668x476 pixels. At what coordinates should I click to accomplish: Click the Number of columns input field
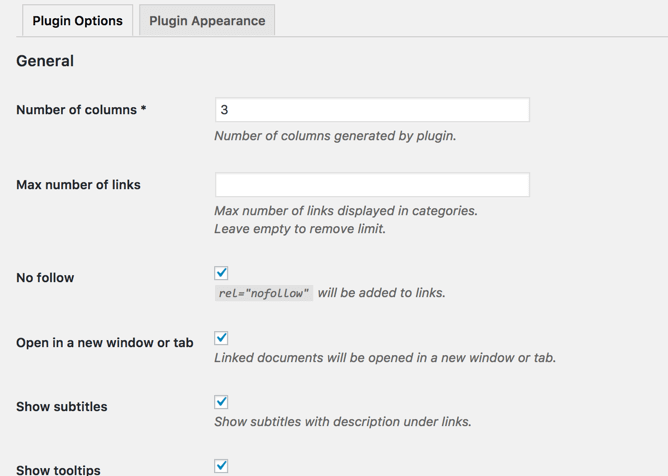point(372,110)
